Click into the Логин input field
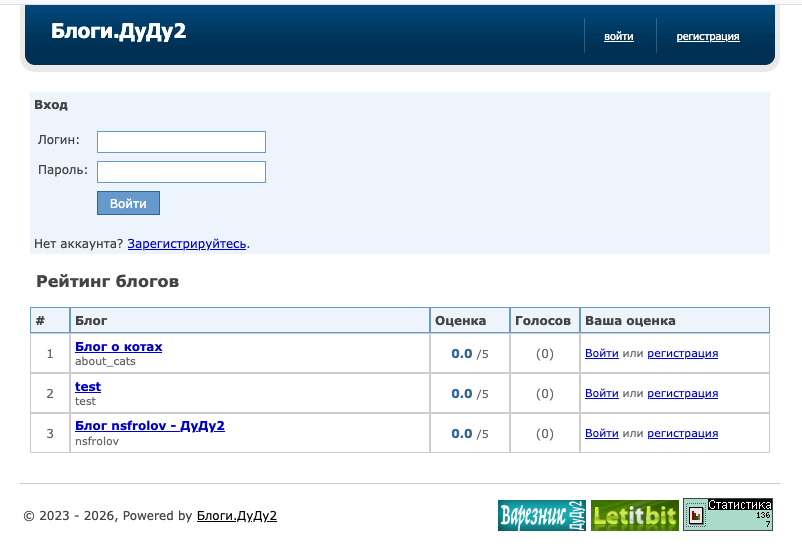802x548 pixels. [x=182, y=142]
